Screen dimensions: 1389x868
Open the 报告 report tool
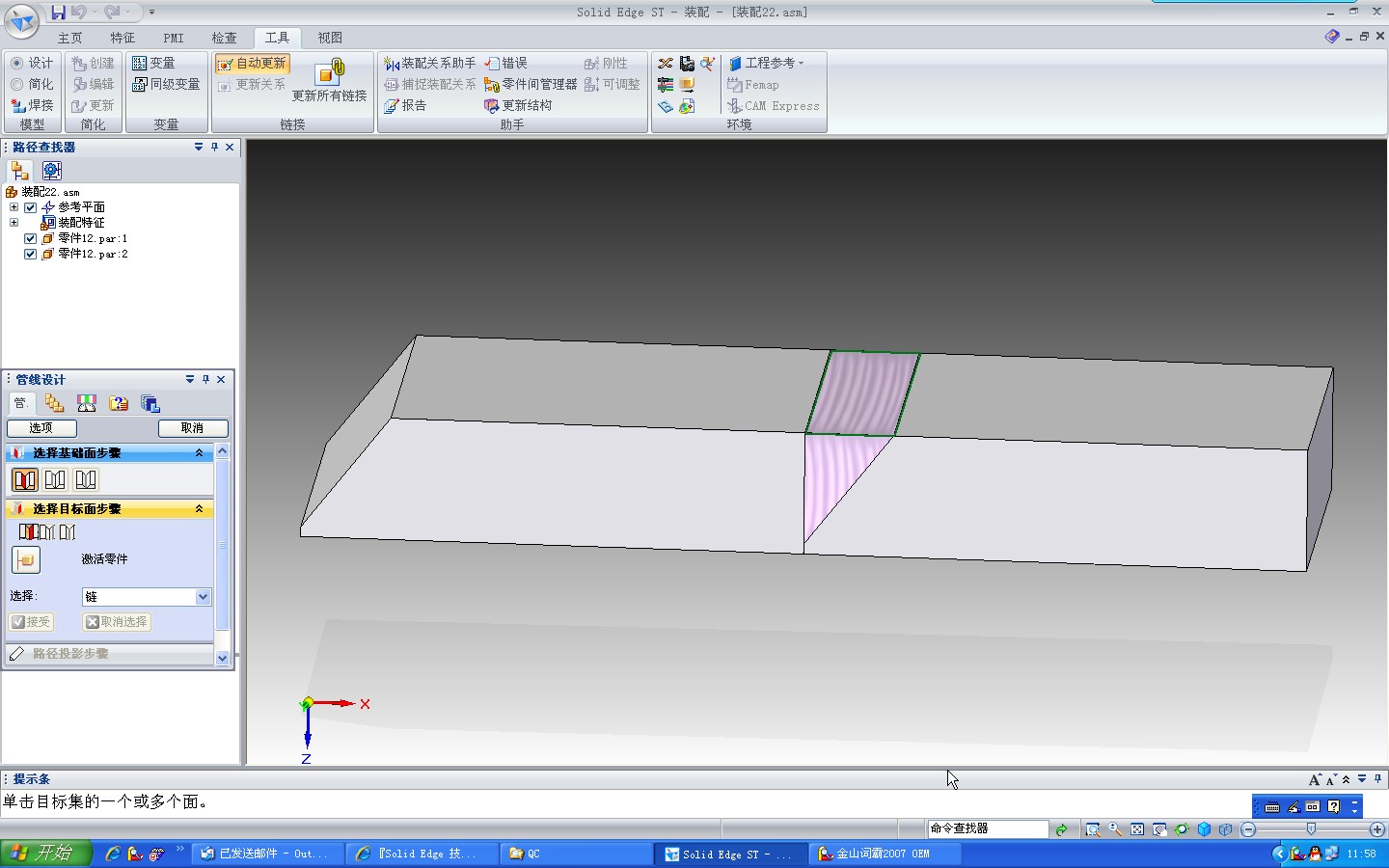click(405, 105)
